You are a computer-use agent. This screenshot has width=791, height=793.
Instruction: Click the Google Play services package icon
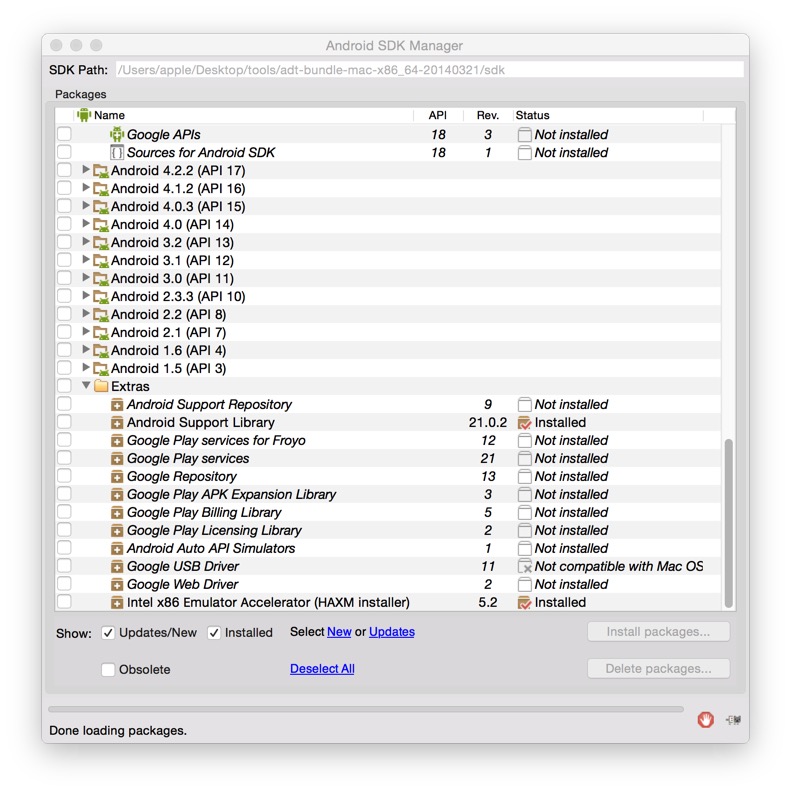(x=117, y=459)
